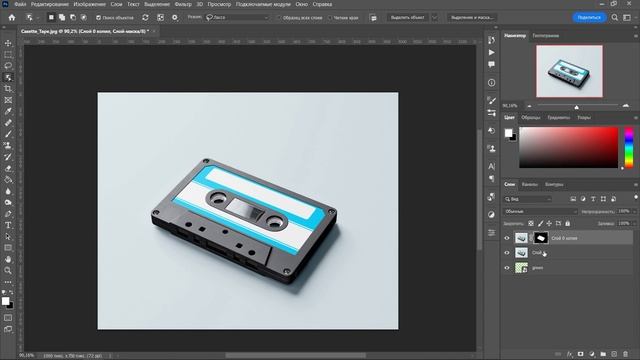
Task: Toggle the Hard Edge checkbox
Action: pyautogui.click(x=330, y=18)
